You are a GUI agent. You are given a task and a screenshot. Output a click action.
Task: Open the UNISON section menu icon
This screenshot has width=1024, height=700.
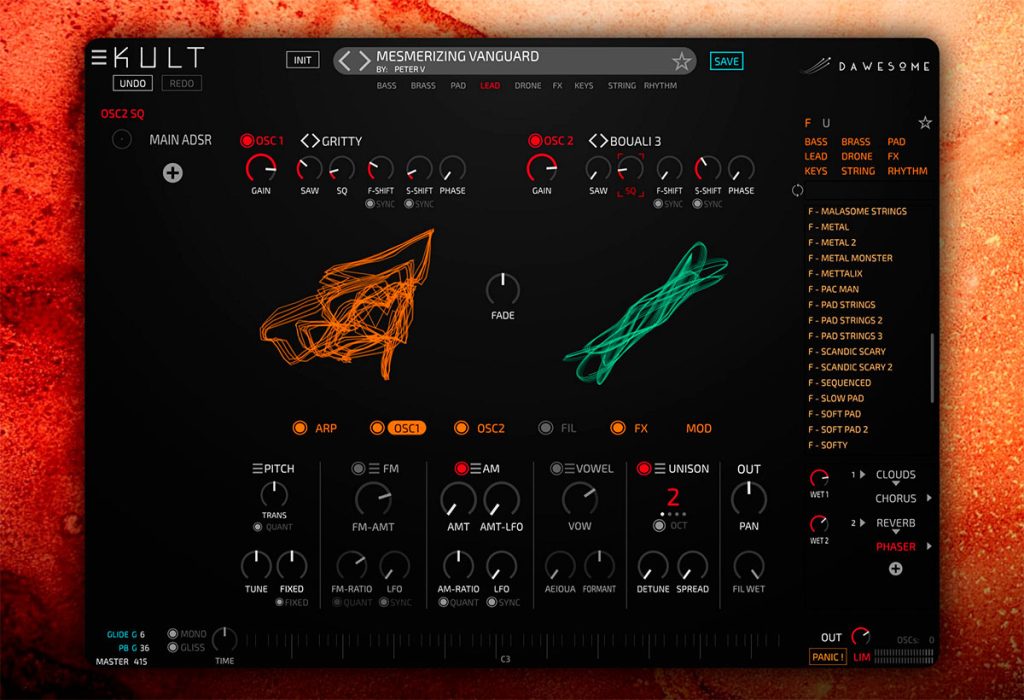pos(660,468)
